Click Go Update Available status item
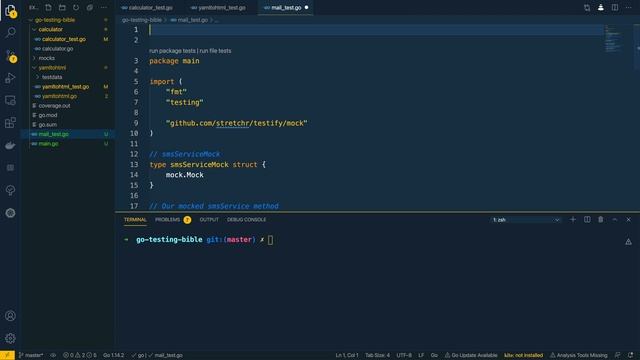Screen dimensions: 640x360 tap(471, 355)
